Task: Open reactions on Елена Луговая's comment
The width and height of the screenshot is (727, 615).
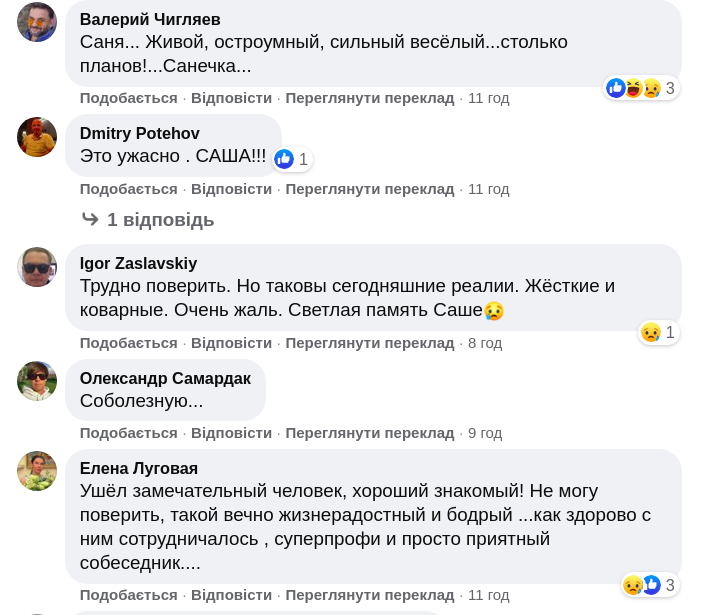Action: coord(650,585)
